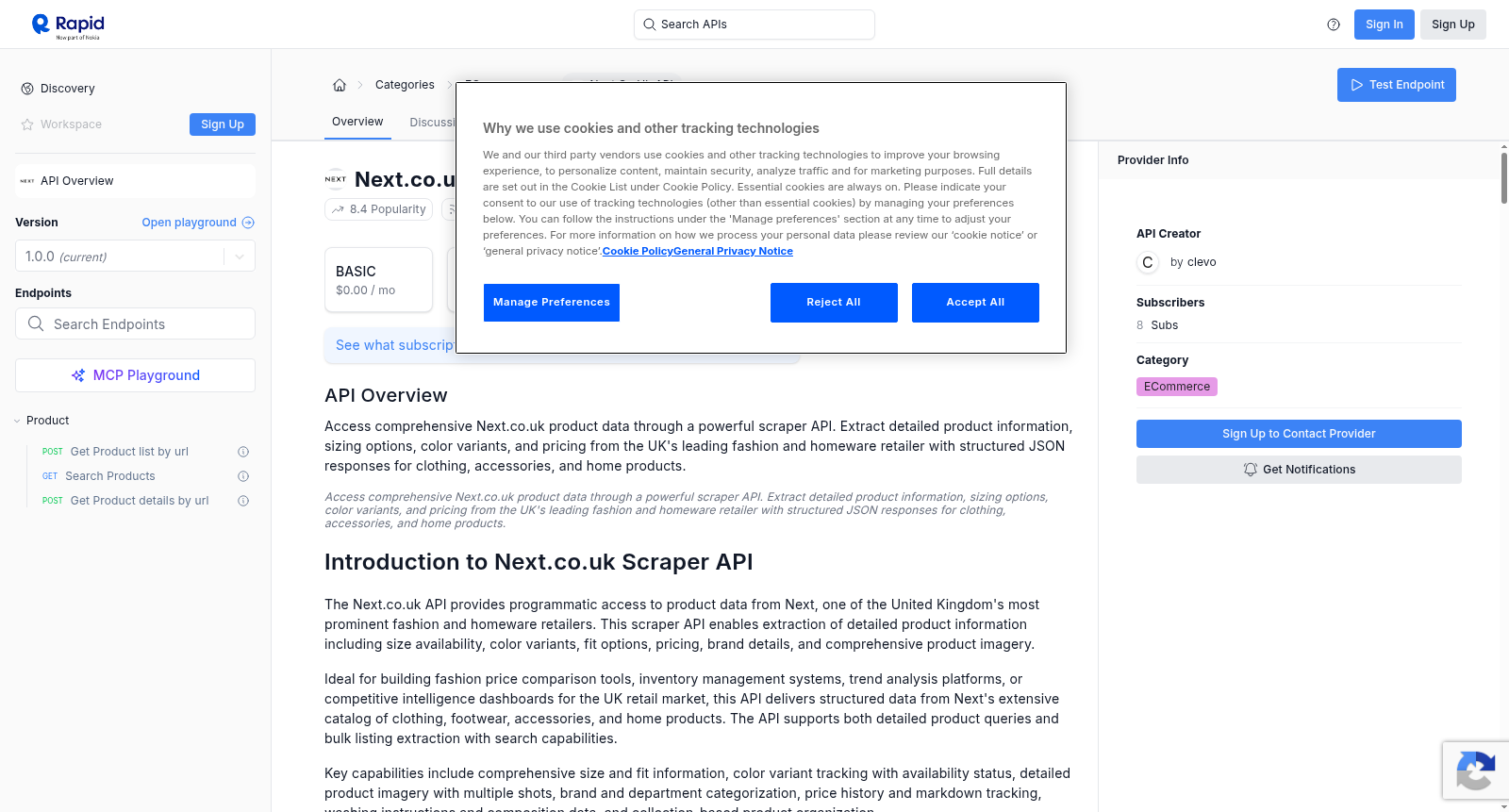
Task: Open the Rapid logo home page
Action: 68,25
